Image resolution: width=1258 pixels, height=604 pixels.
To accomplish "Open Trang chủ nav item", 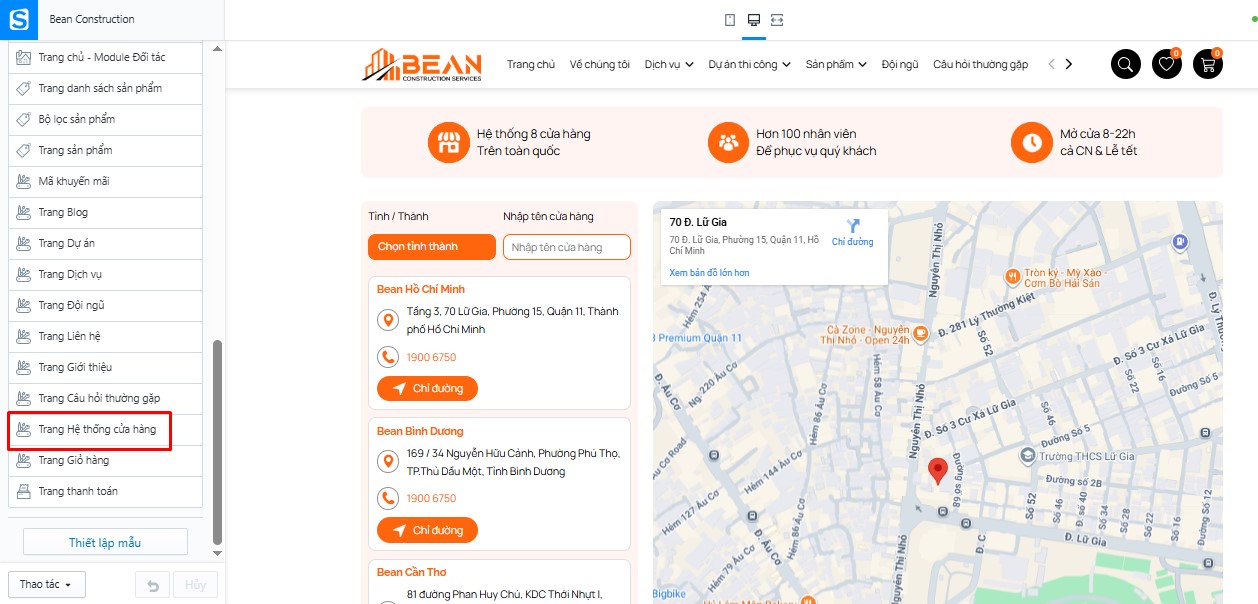I will (x=531, y=64).
